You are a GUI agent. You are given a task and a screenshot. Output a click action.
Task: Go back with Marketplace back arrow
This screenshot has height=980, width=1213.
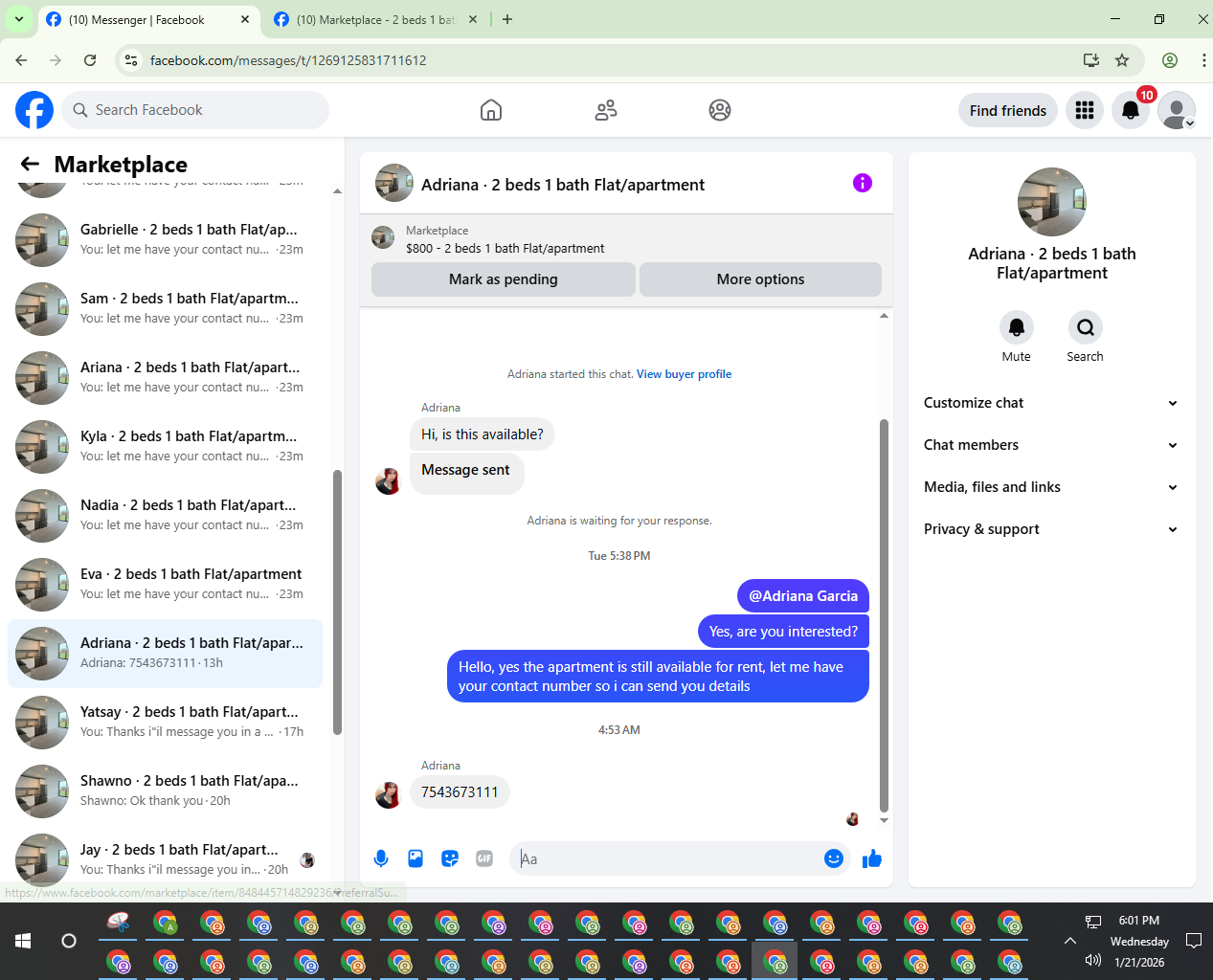click(x=31, y=164)
